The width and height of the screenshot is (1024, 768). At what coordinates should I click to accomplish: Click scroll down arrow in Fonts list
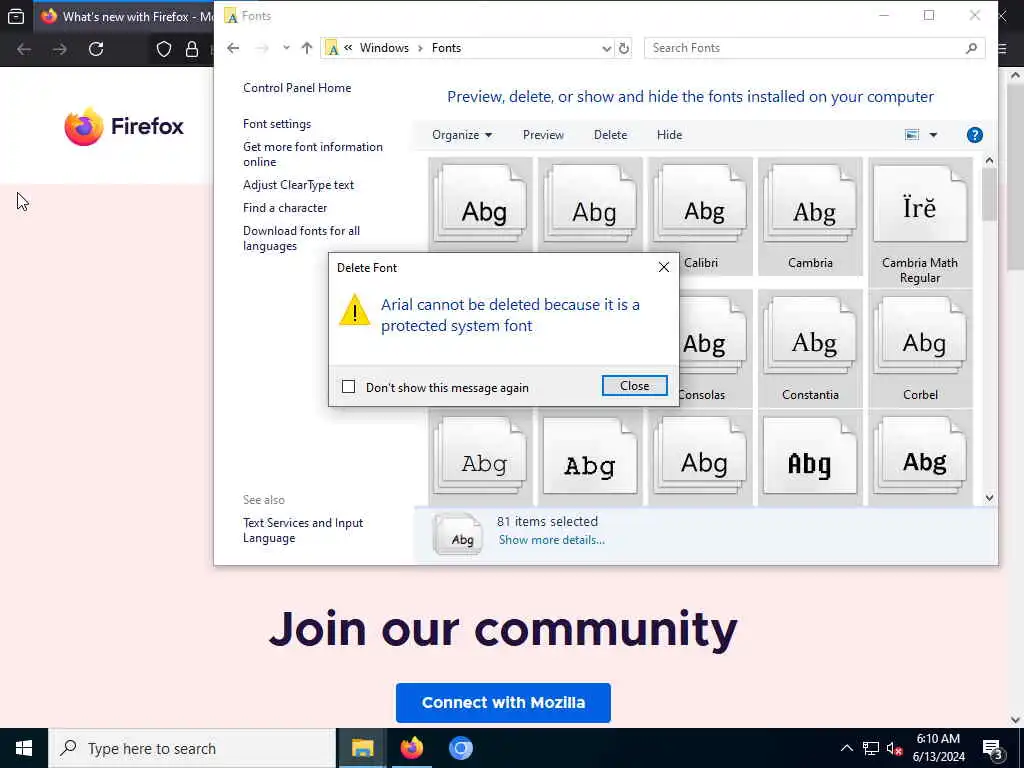click(989, 498)
